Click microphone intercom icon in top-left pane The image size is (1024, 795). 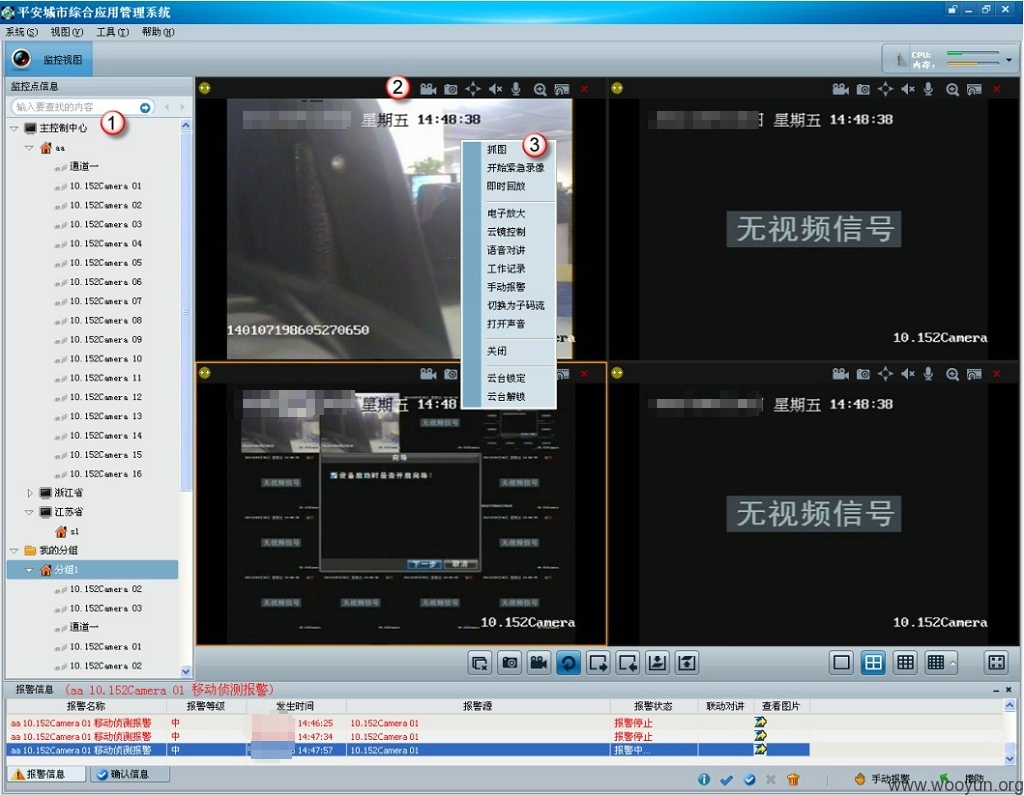tap(516, 89)
